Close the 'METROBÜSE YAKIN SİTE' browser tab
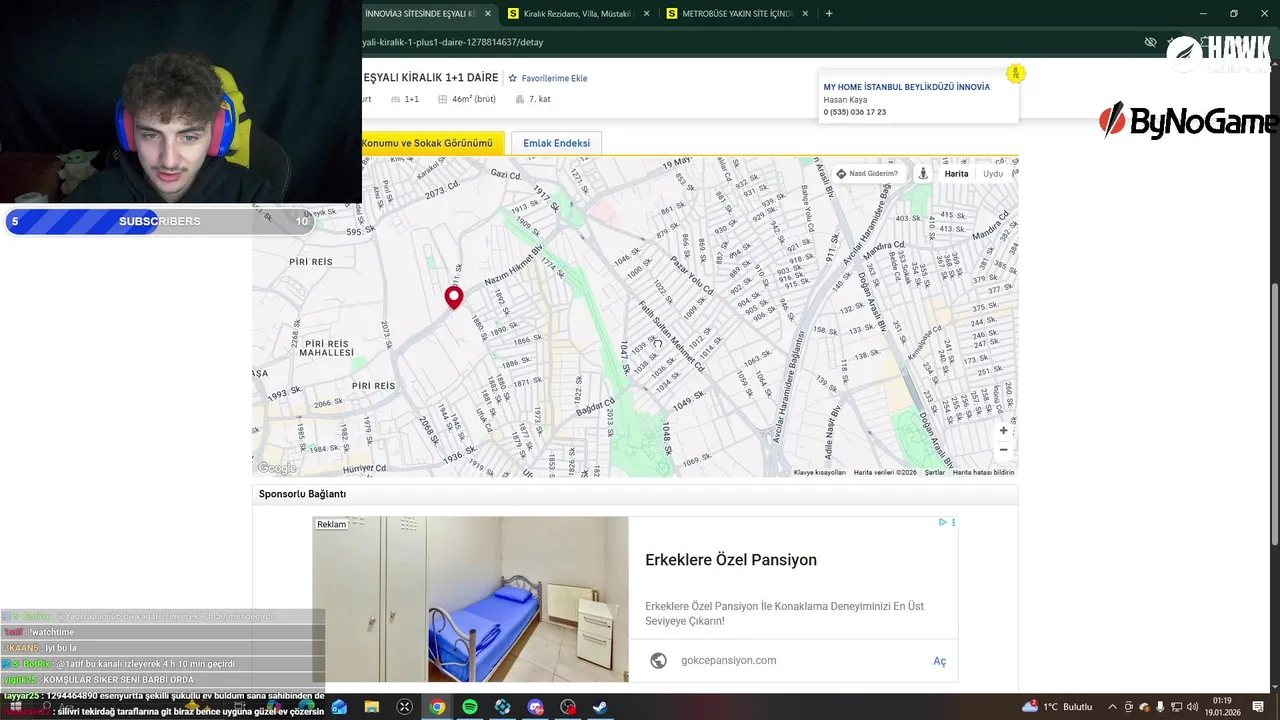The width and height of the screenshot is (1280, 720). 805,14
